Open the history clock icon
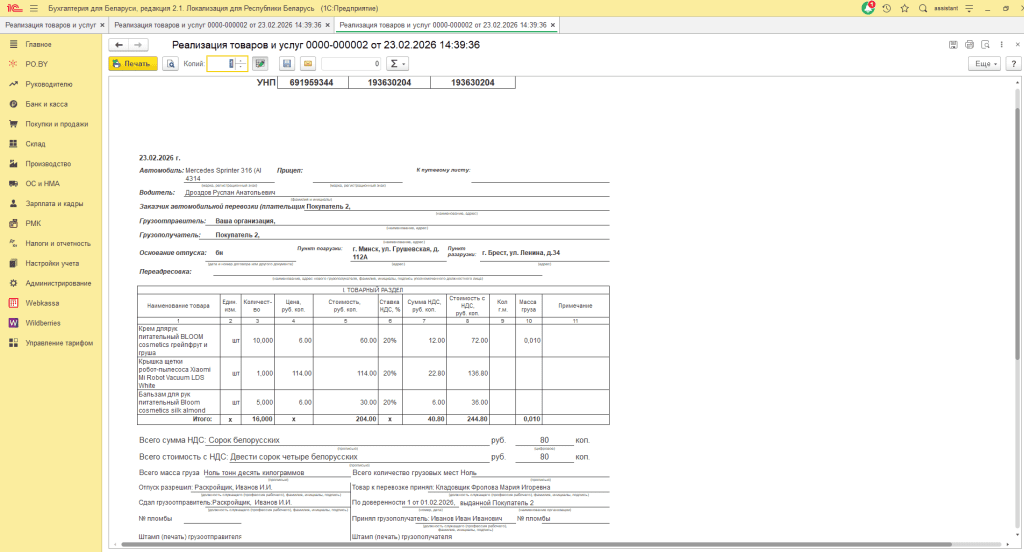Image resolution: width=1024 pixels, height=552 pixels. pyautogui.click(x=886, y=8)
